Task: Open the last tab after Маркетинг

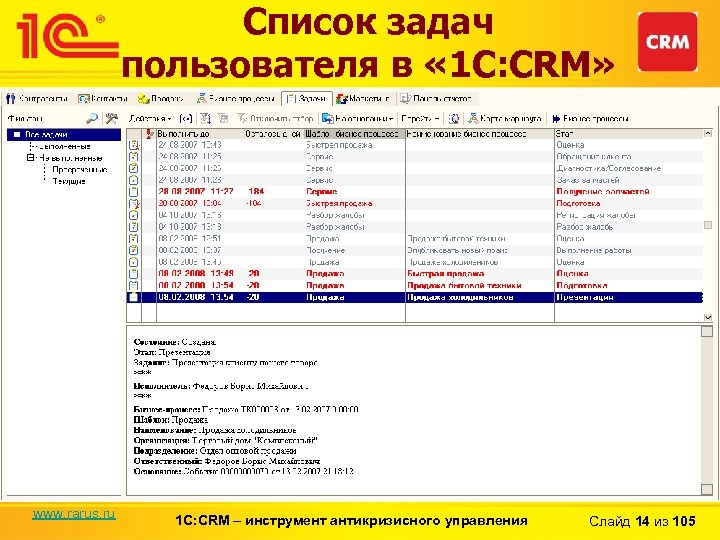Action: pyautogui.click(x=436, y=98)
